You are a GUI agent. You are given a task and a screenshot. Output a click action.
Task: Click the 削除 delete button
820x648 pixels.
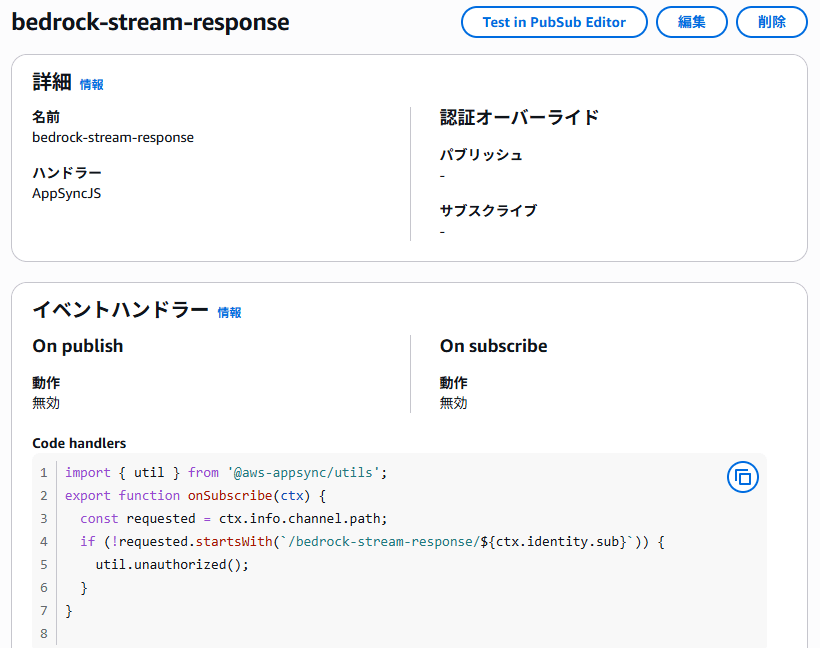pyautogui.click(x=772, y=22)
